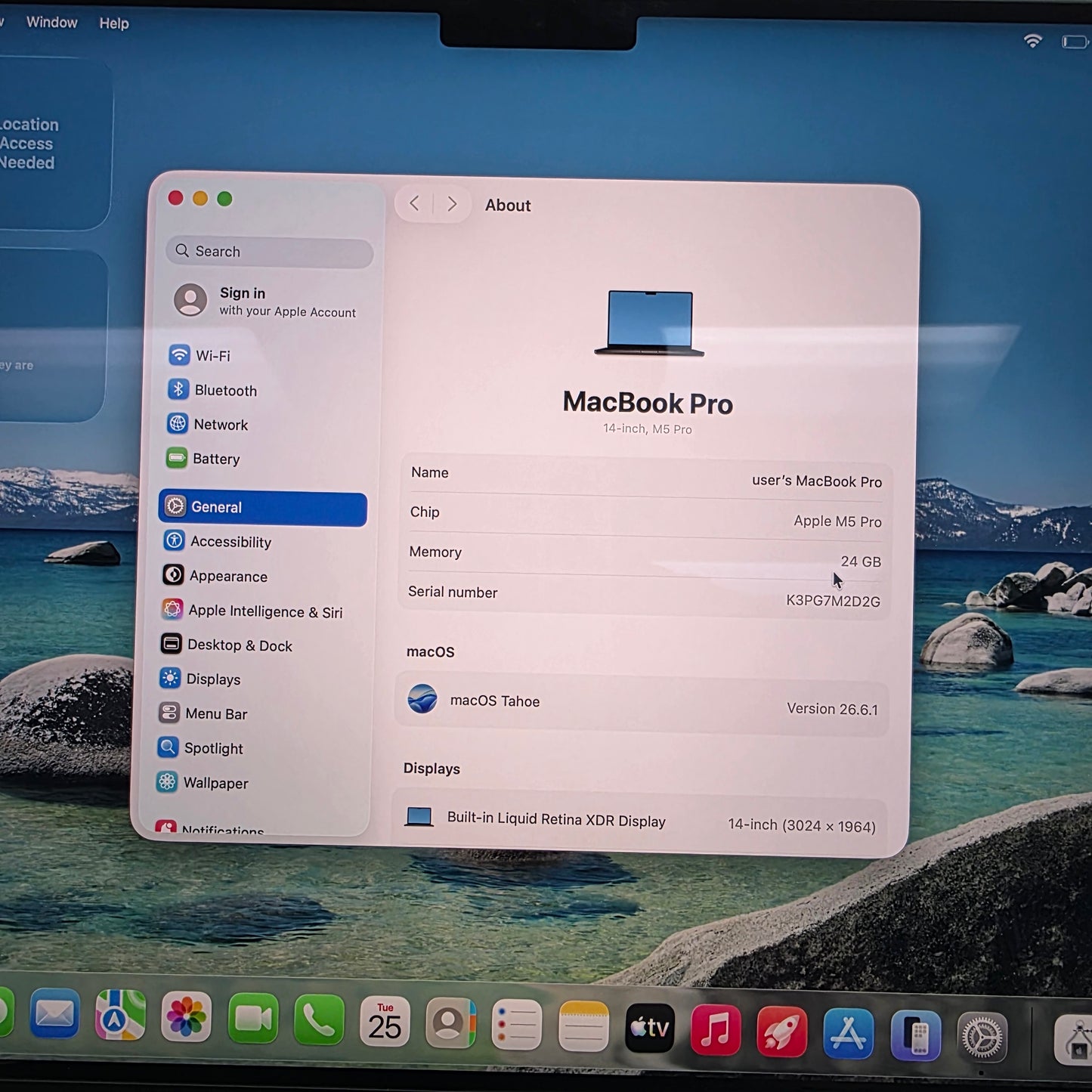Click the 24 GB memory value

861,561
